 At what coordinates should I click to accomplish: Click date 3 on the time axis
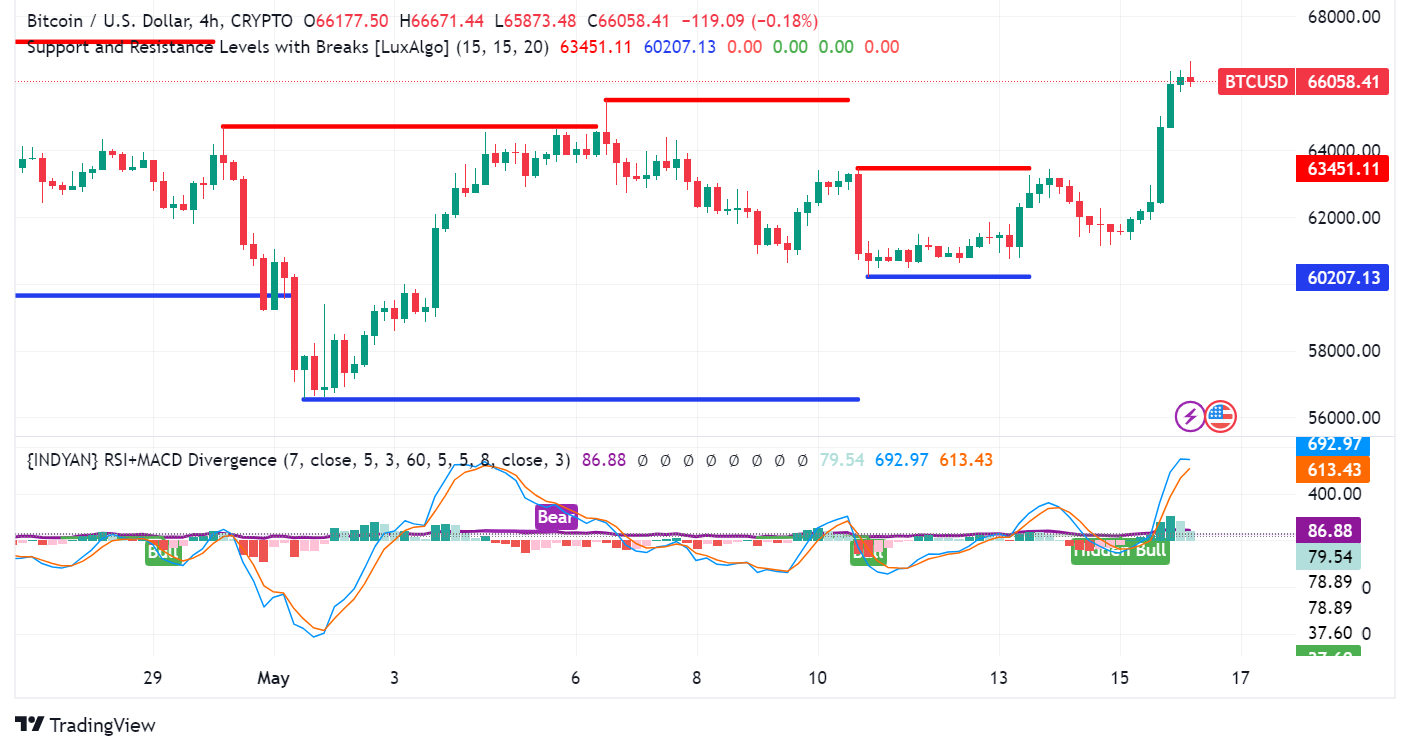click(x=394, y=678)
